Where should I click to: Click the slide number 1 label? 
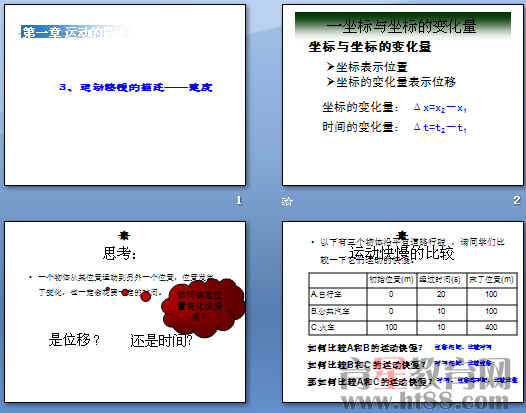click(x=239, y=200)
